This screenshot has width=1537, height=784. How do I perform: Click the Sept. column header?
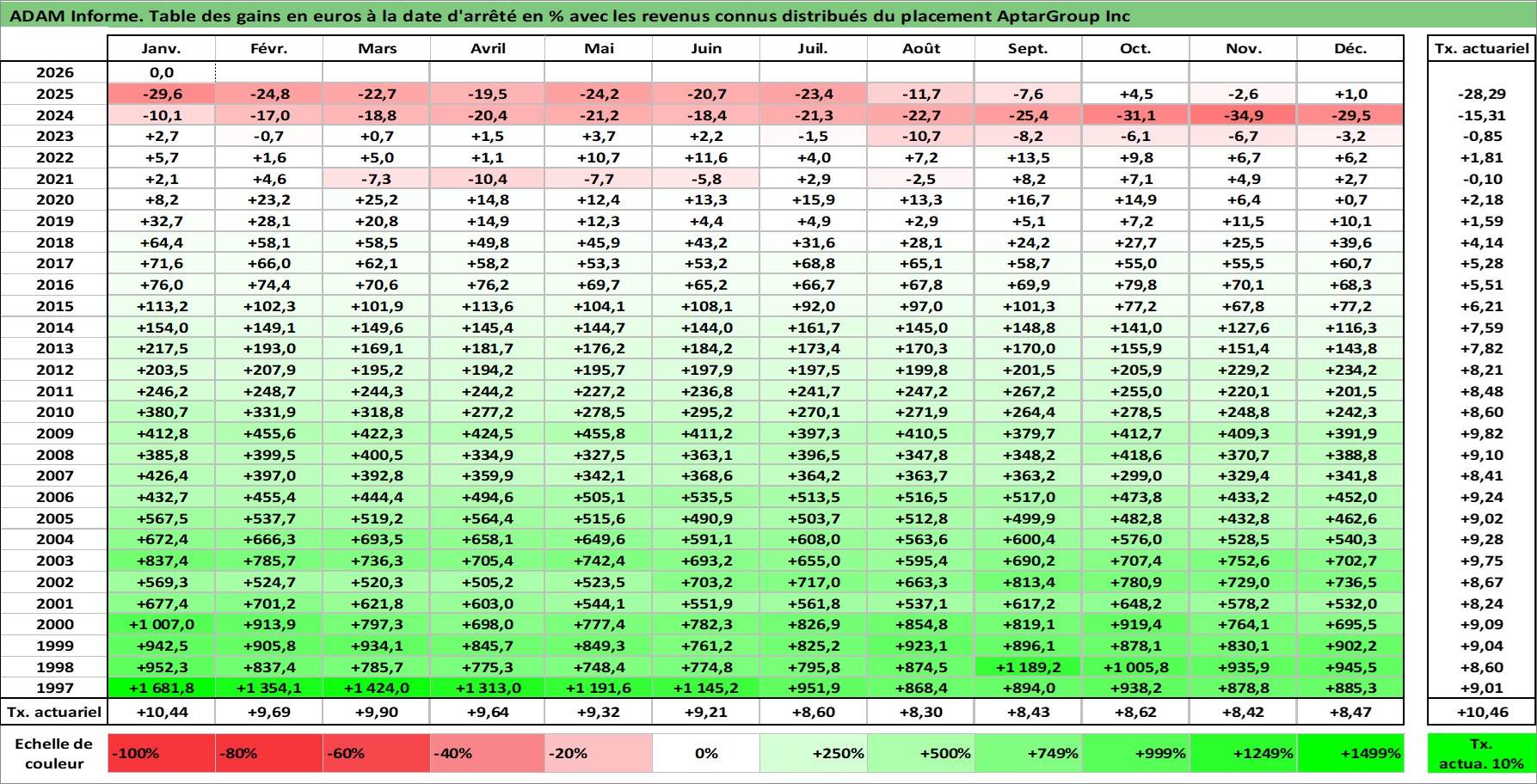(x=1028, y=48)
